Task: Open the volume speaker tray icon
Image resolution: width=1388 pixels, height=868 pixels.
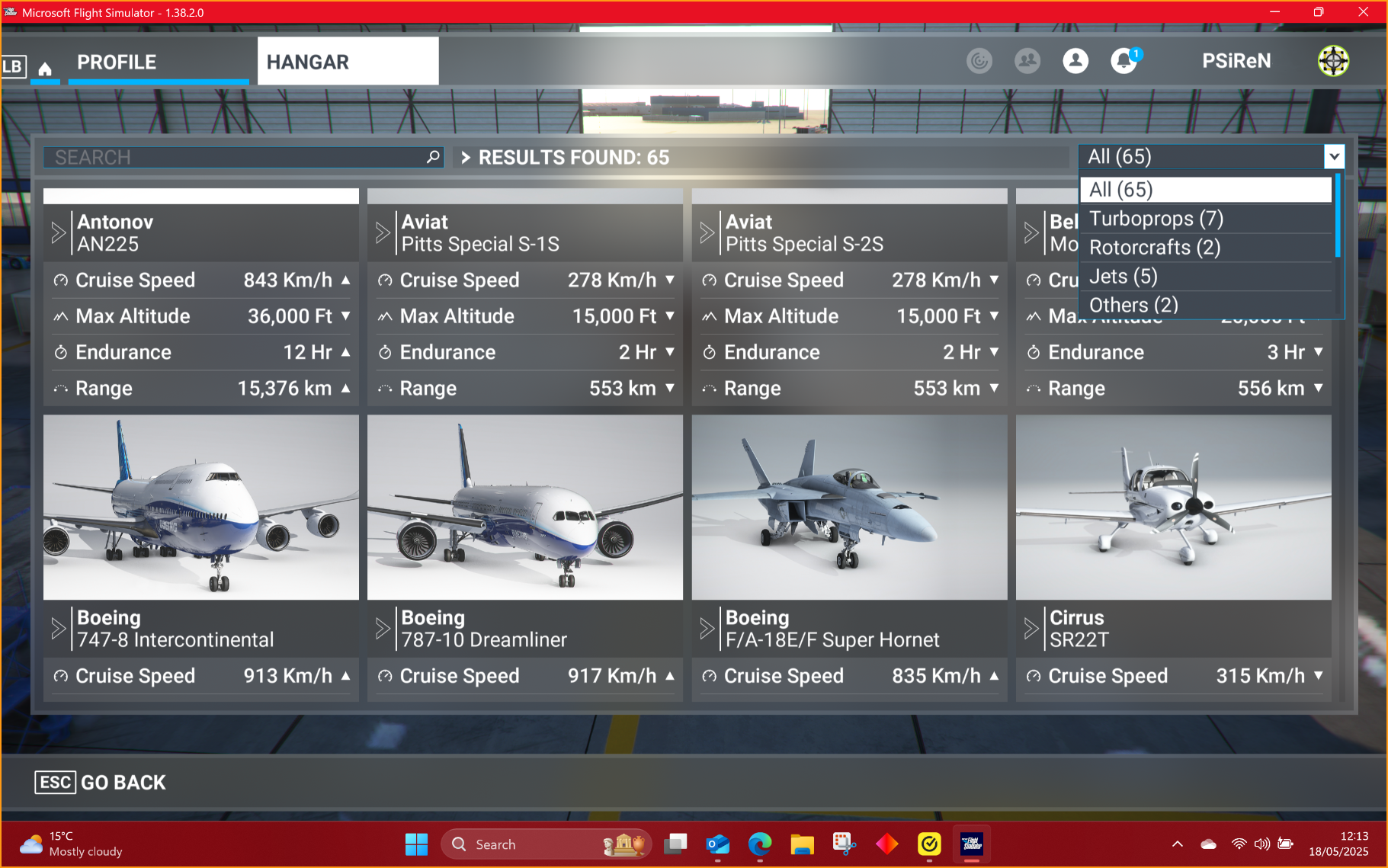Action: click(x=1262, y=844)
